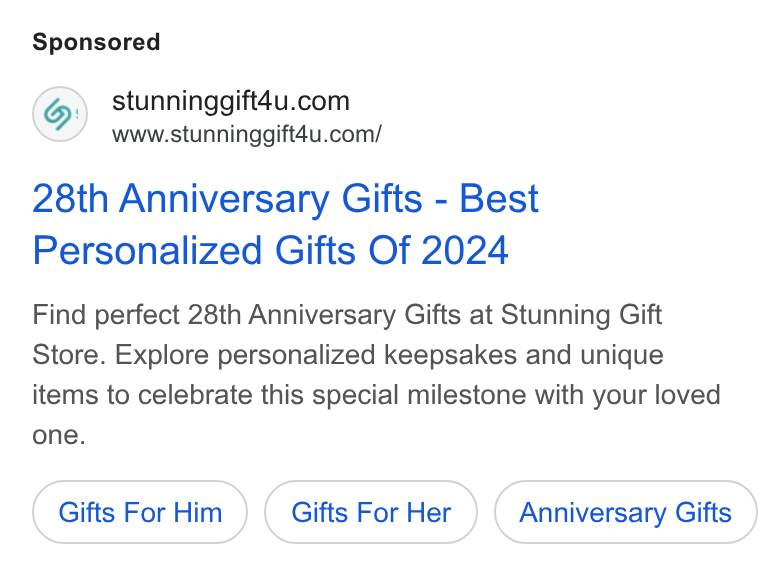760x576 pixels.
Task: Visit advertiser via circular site icon
Action: [x=60, y=114]
